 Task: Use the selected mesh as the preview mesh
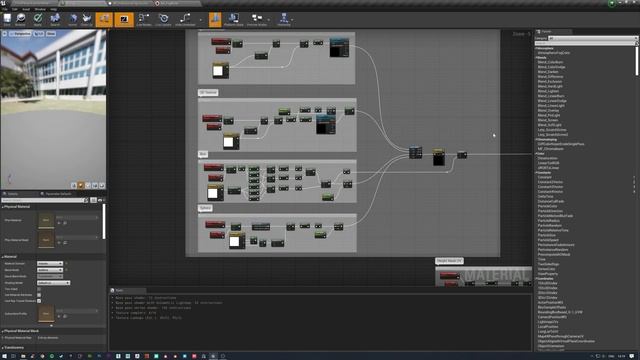[x=102, y=185]
